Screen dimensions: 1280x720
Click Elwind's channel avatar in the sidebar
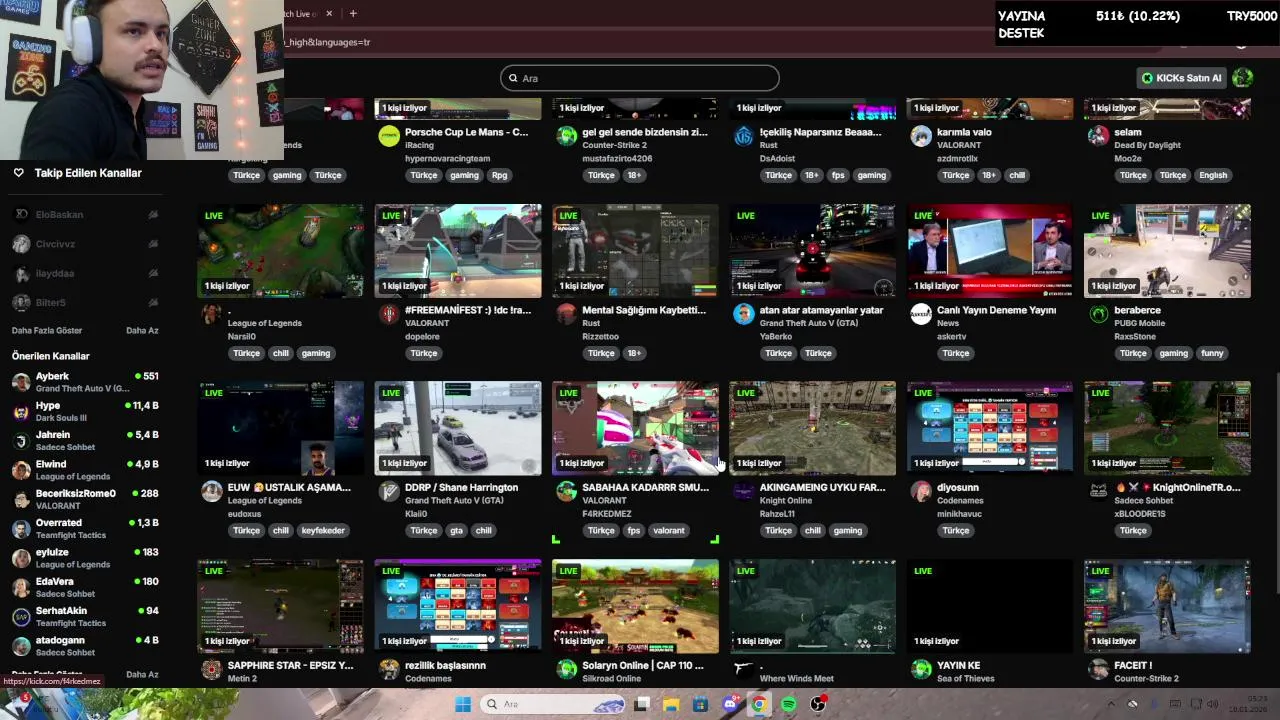click(x=21, y=470)
